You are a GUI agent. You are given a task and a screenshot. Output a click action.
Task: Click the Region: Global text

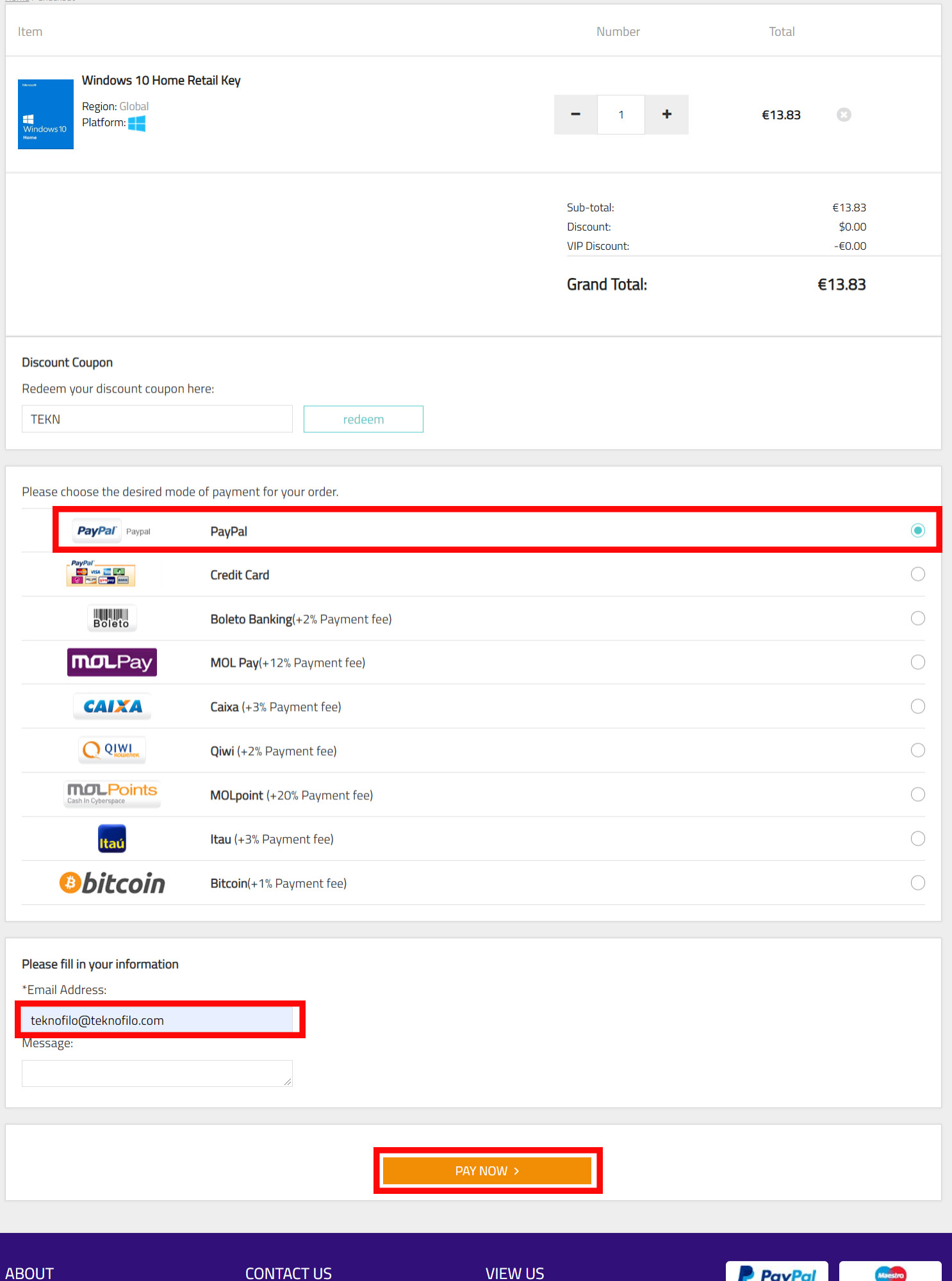click(115, 106)
